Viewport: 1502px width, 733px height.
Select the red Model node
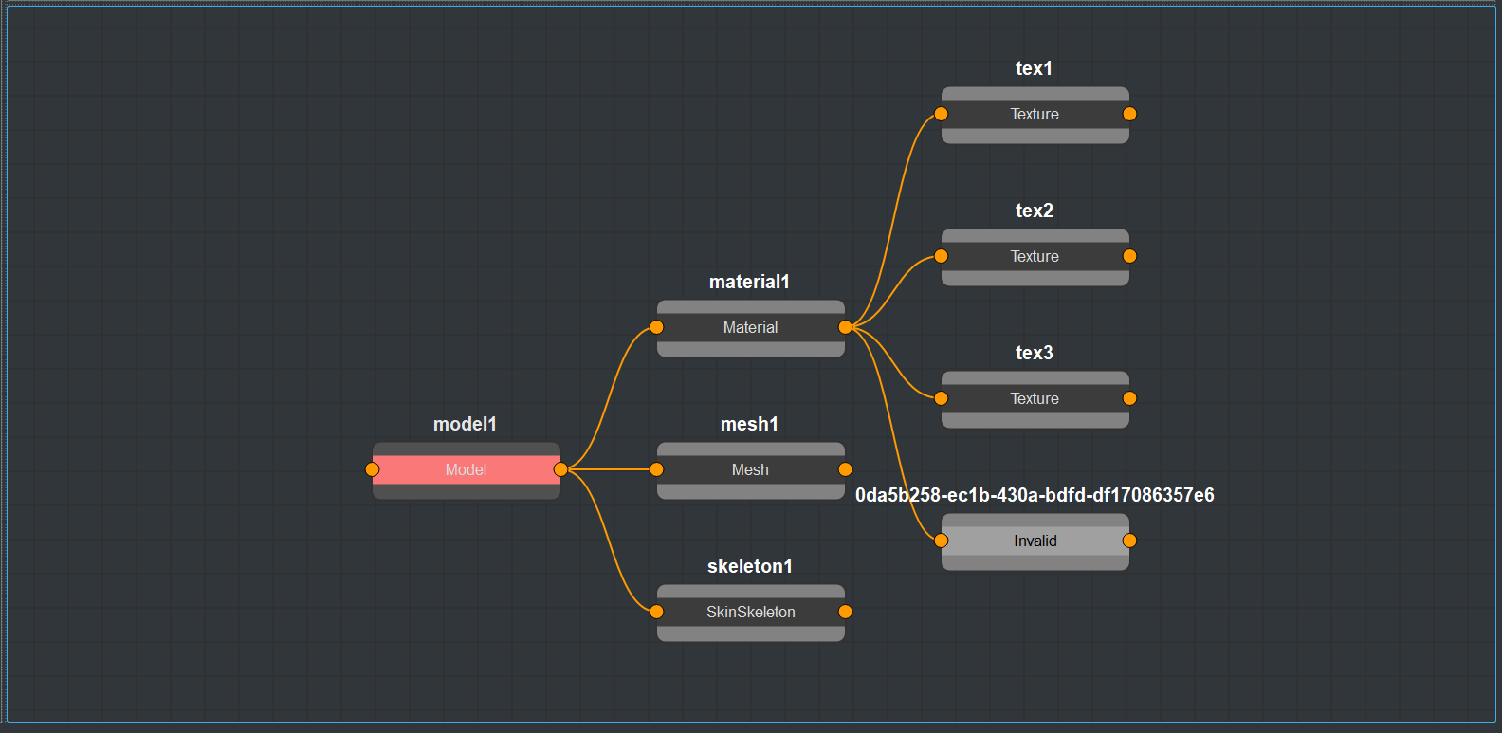point(466,470)
